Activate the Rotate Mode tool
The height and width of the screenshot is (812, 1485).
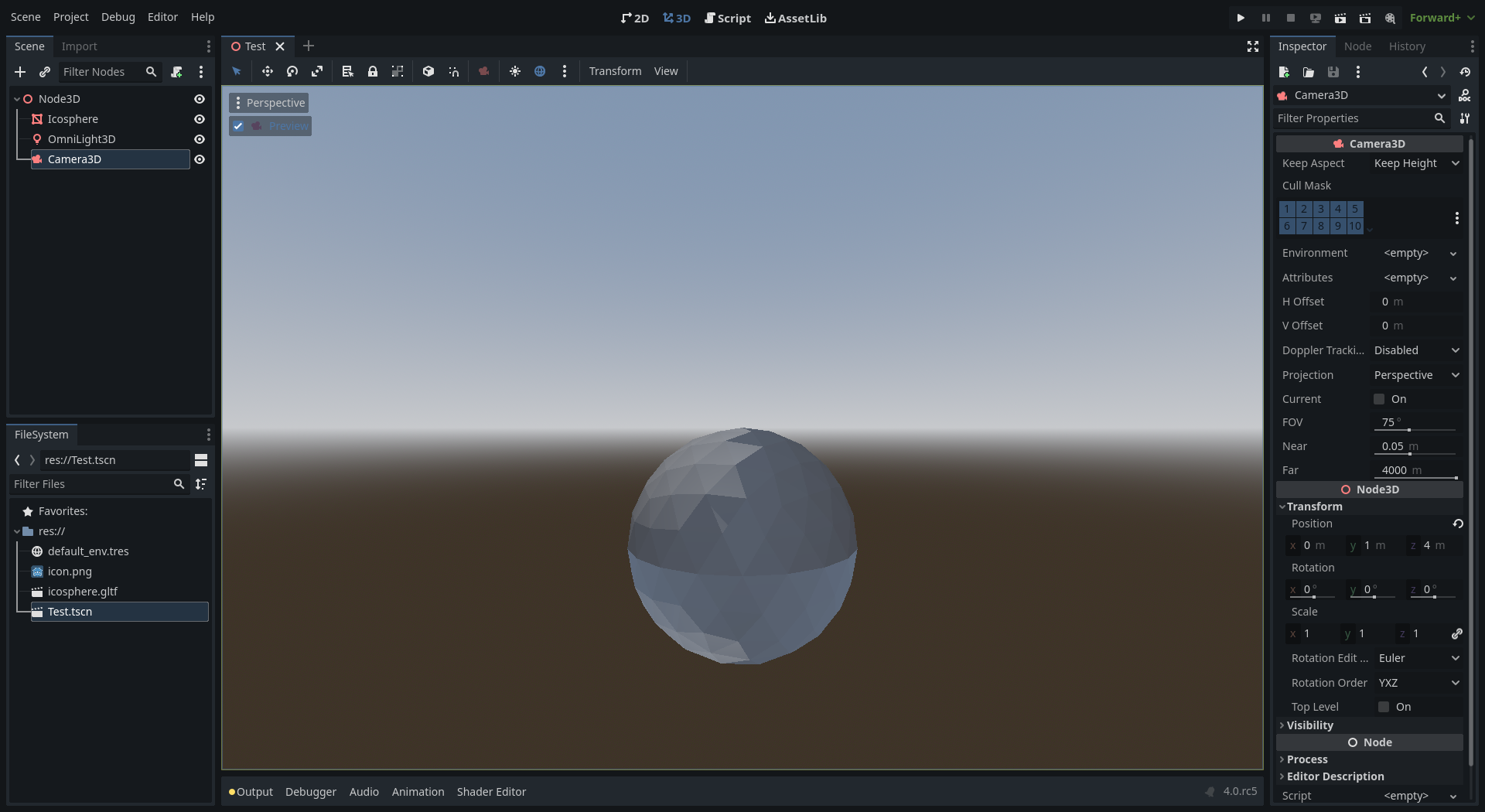(x=292, y=71)
